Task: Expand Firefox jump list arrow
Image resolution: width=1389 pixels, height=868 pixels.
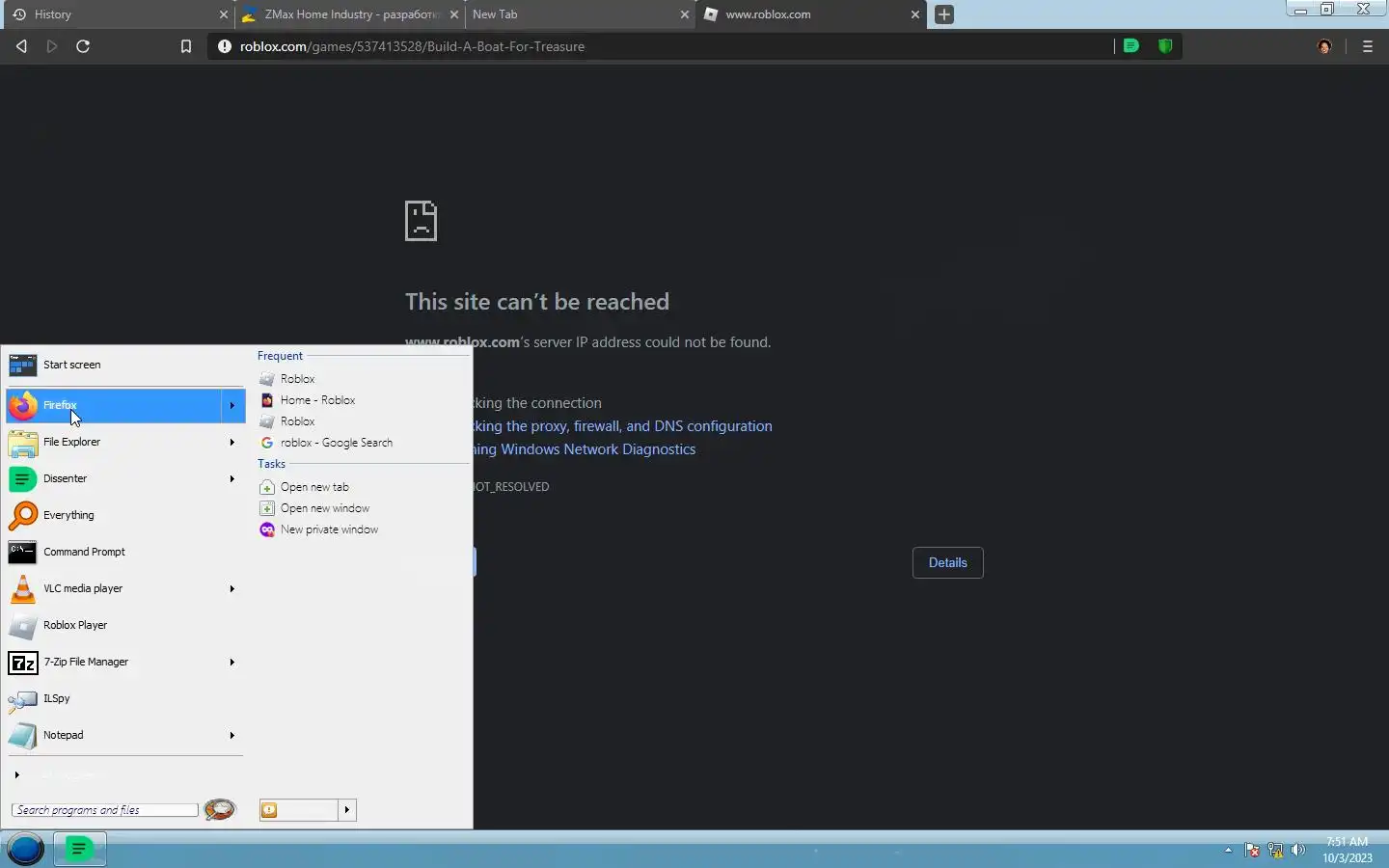Action: tap(231, 405)
